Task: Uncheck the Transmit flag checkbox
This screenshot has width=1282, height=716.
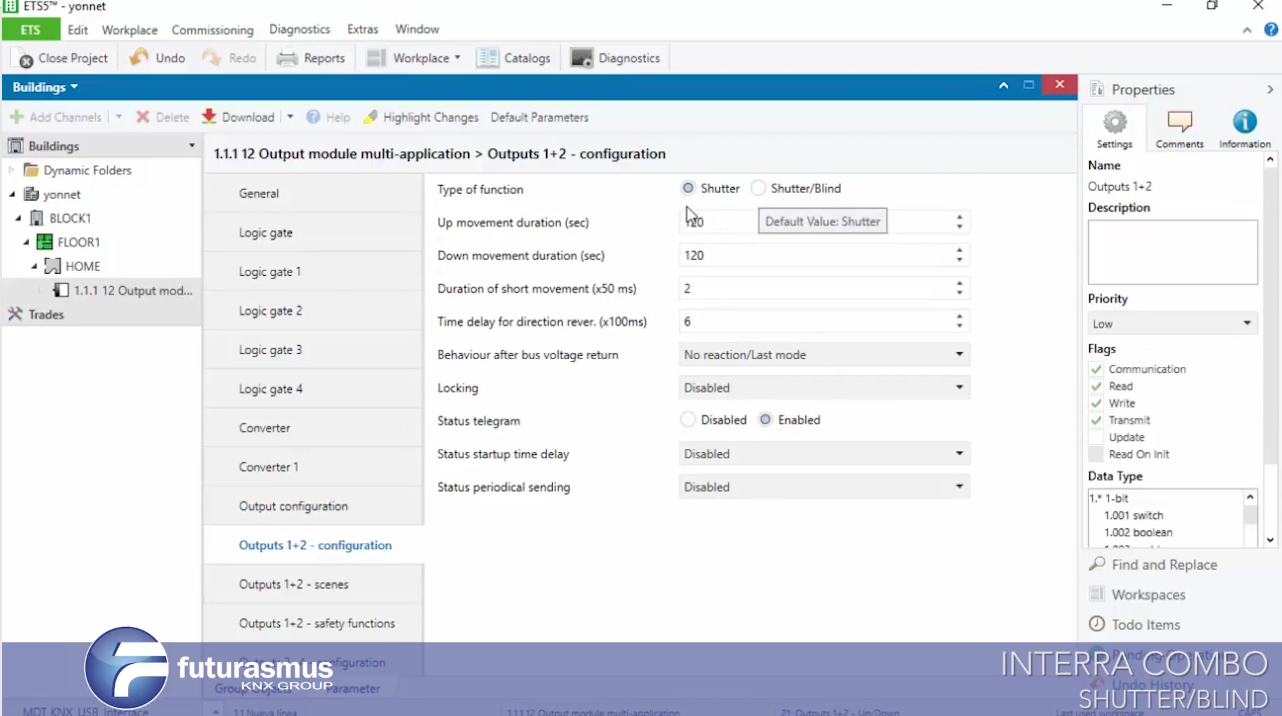Action: point(1096,420)
